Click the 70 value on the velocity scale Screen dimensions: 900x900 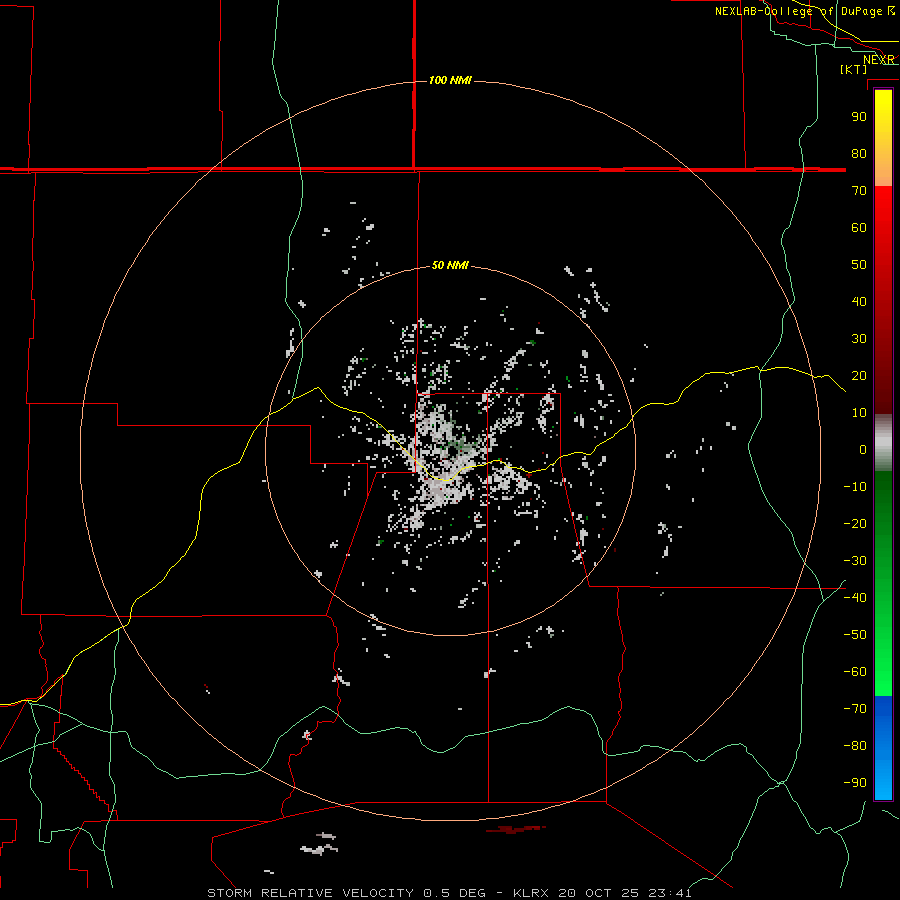(x=859, y=191)
